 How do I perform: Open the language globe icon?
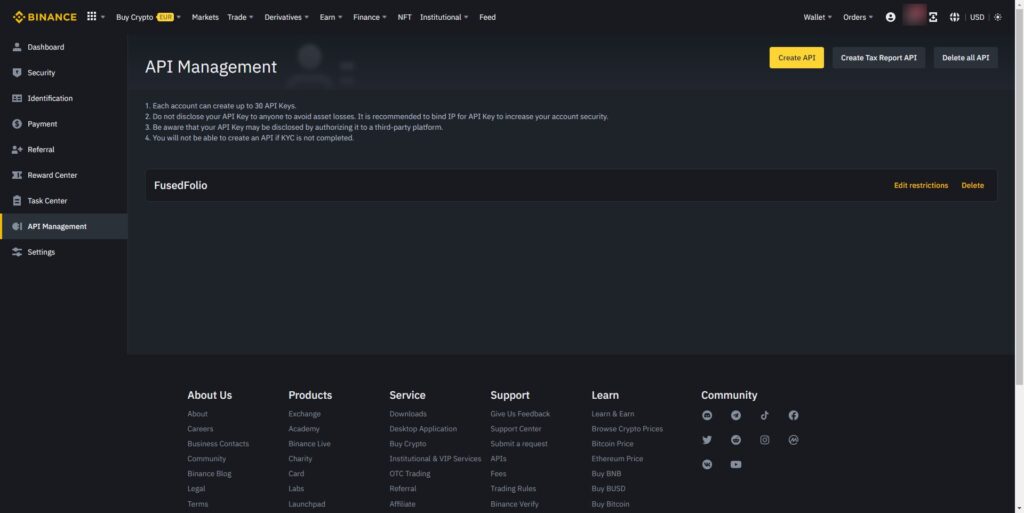coord(954,17)
